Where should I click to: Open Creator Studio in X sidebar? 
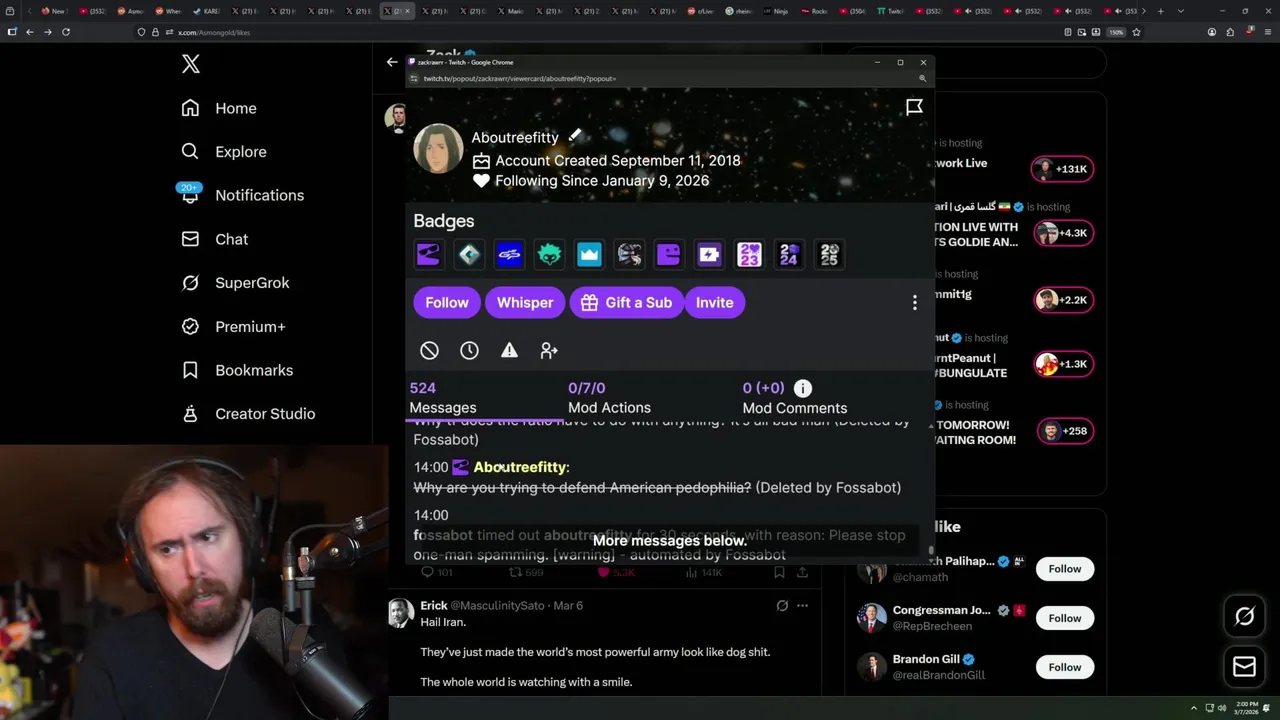tap(248, 414)
